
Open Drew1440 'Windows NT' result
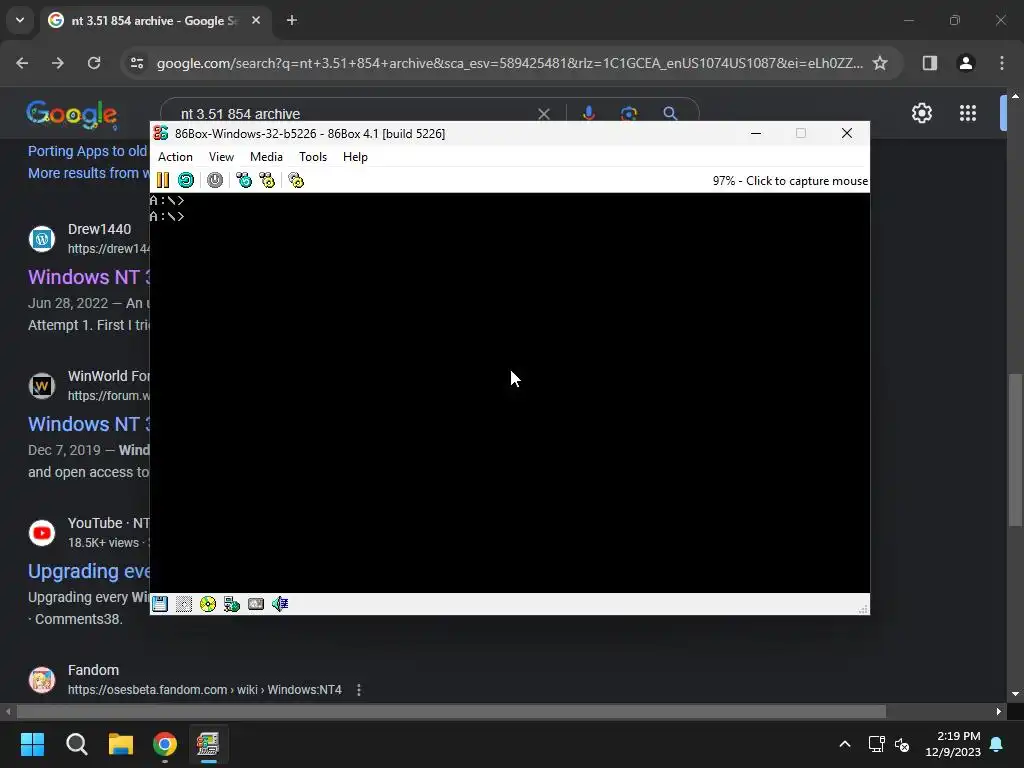point(89,277)
